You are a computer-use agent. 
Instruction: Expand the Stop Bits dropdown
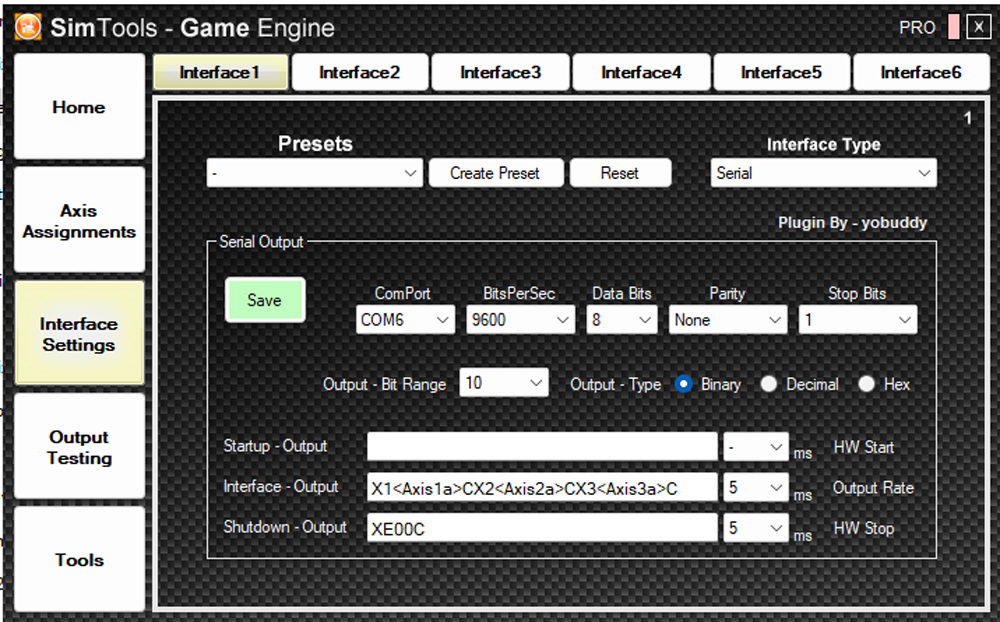pos(858,320)
